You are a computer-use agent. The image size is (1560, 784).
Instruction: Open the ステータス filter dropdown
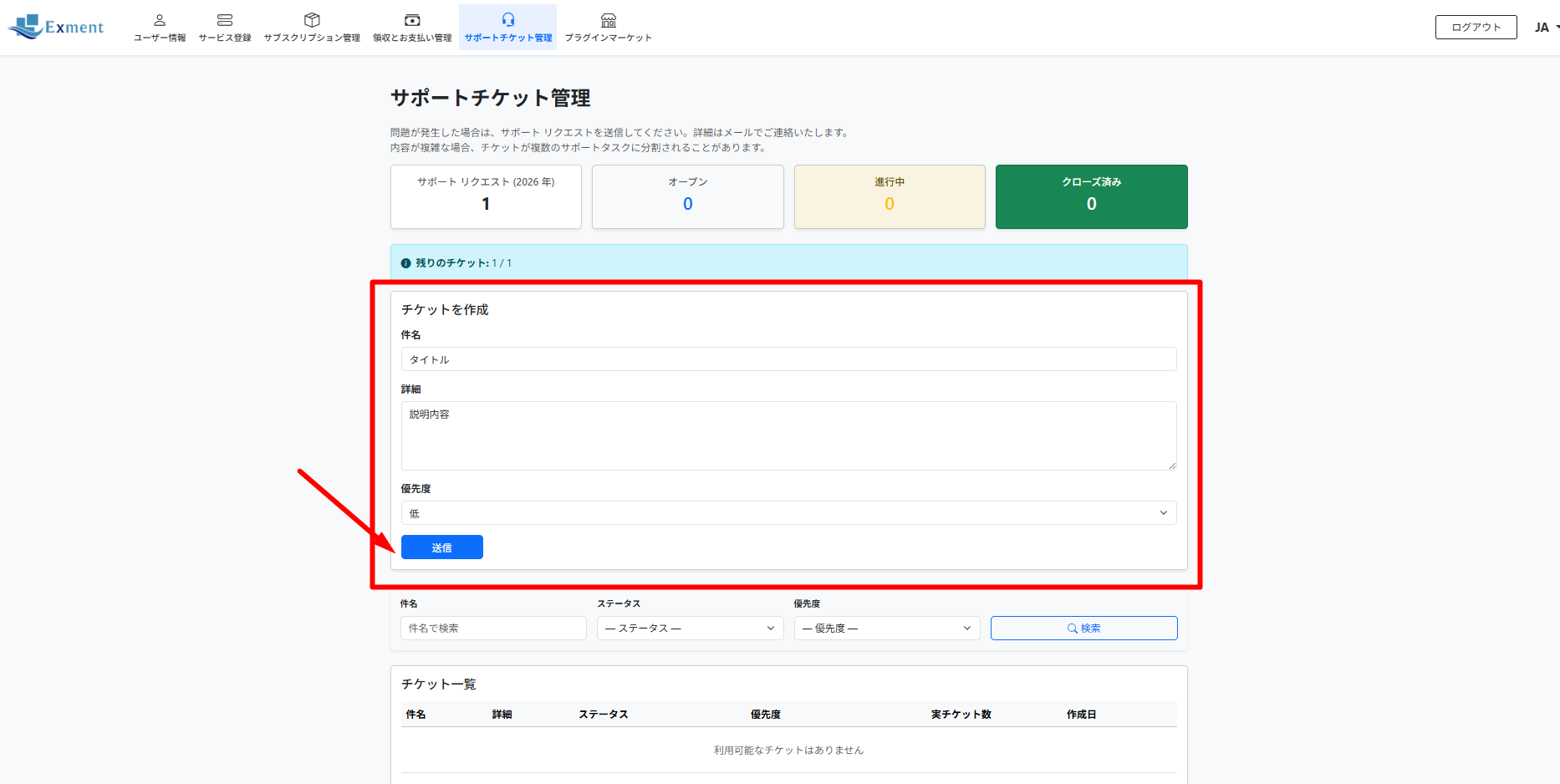click(x=691, y=629)
